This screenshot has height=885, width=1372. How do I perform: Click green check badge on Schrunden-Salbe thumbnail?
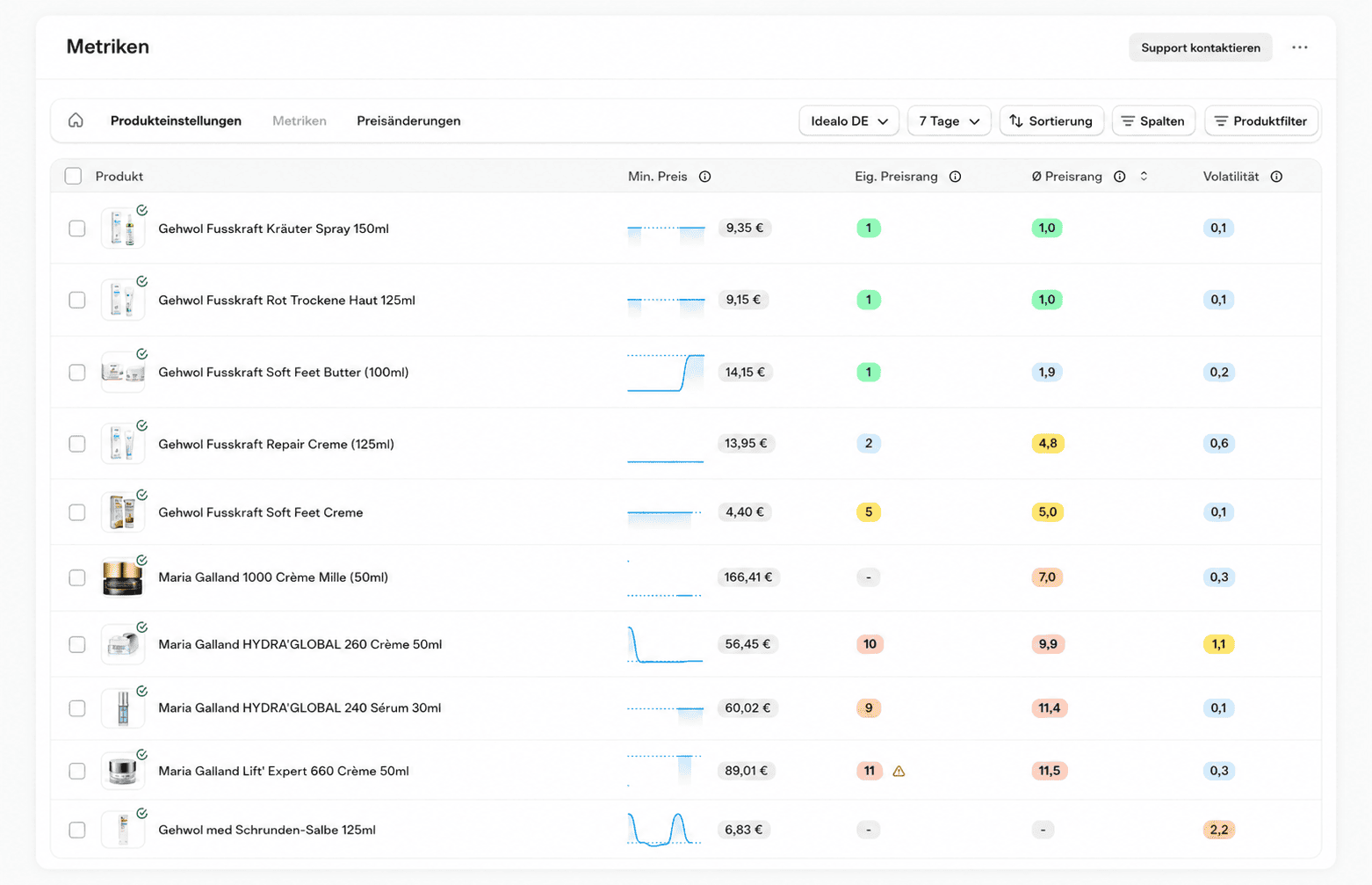pos(141,813)
